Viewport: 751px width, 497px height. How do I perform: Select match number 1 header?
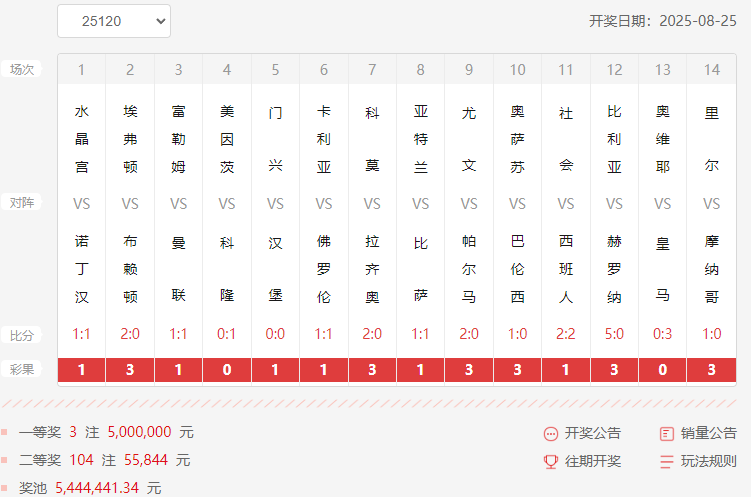point(81,69)
